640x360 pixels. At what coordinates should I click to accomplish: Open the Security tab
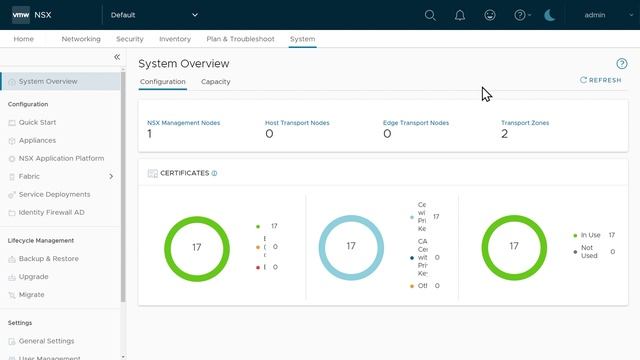(x=130, y=39)
